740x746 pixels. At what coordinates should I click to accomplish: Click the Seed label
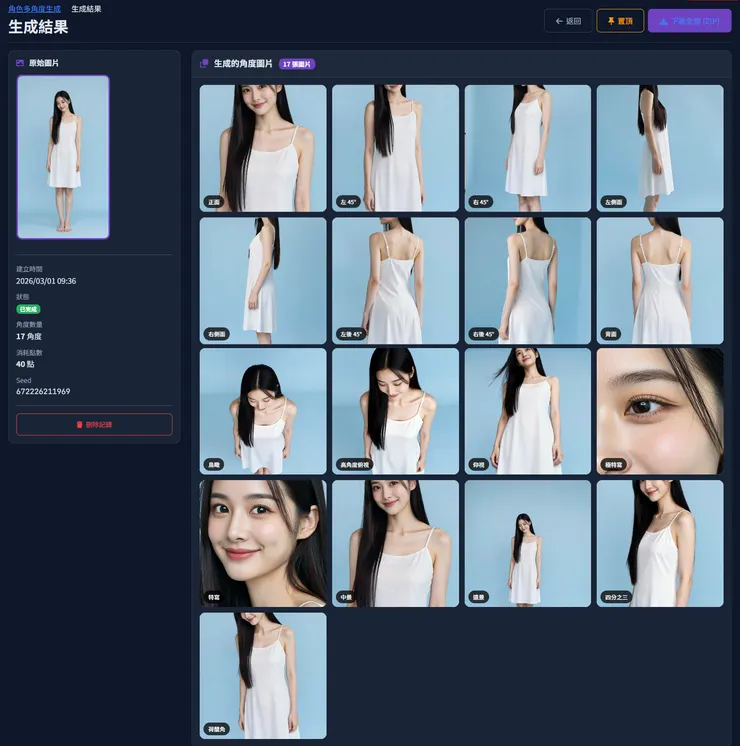coord(24,380)
